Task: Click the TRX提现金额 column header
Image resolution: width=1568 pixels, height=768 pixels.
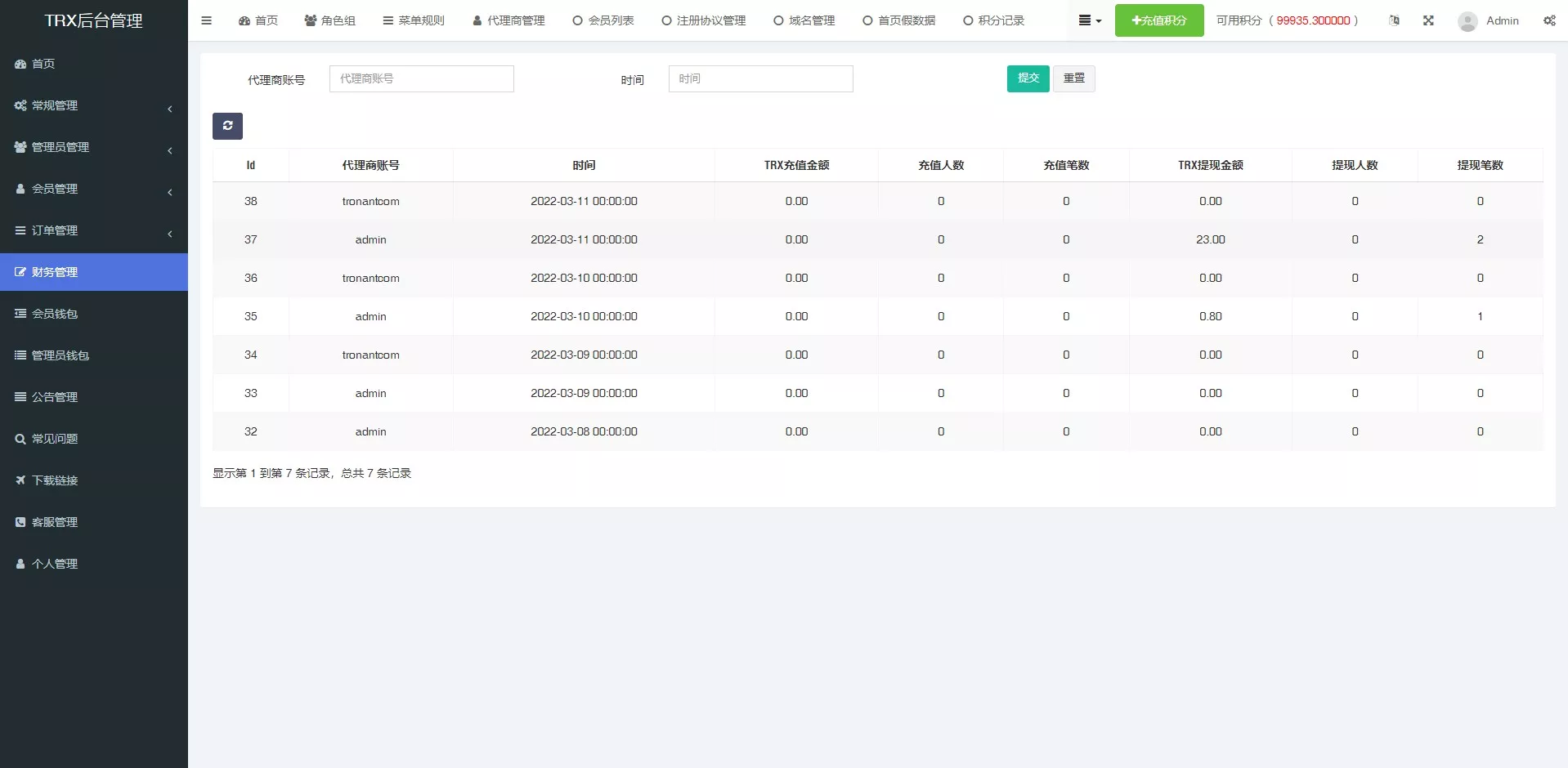Action: click(x=1211, y=165)
